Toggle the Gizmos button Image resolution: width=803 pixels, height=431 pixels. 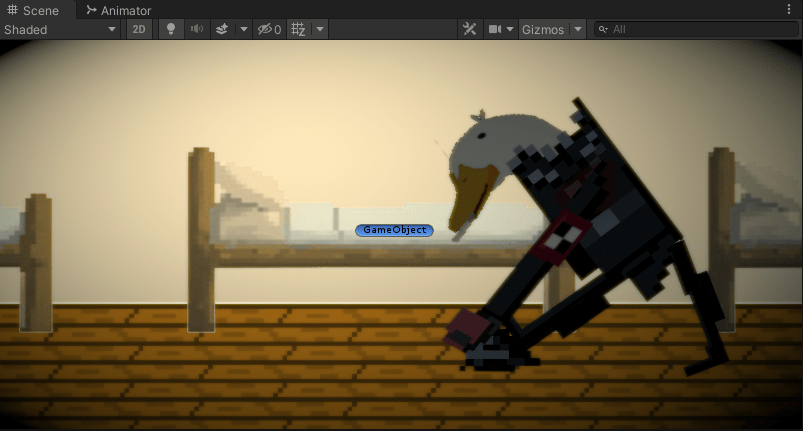[x=543, y=29]
